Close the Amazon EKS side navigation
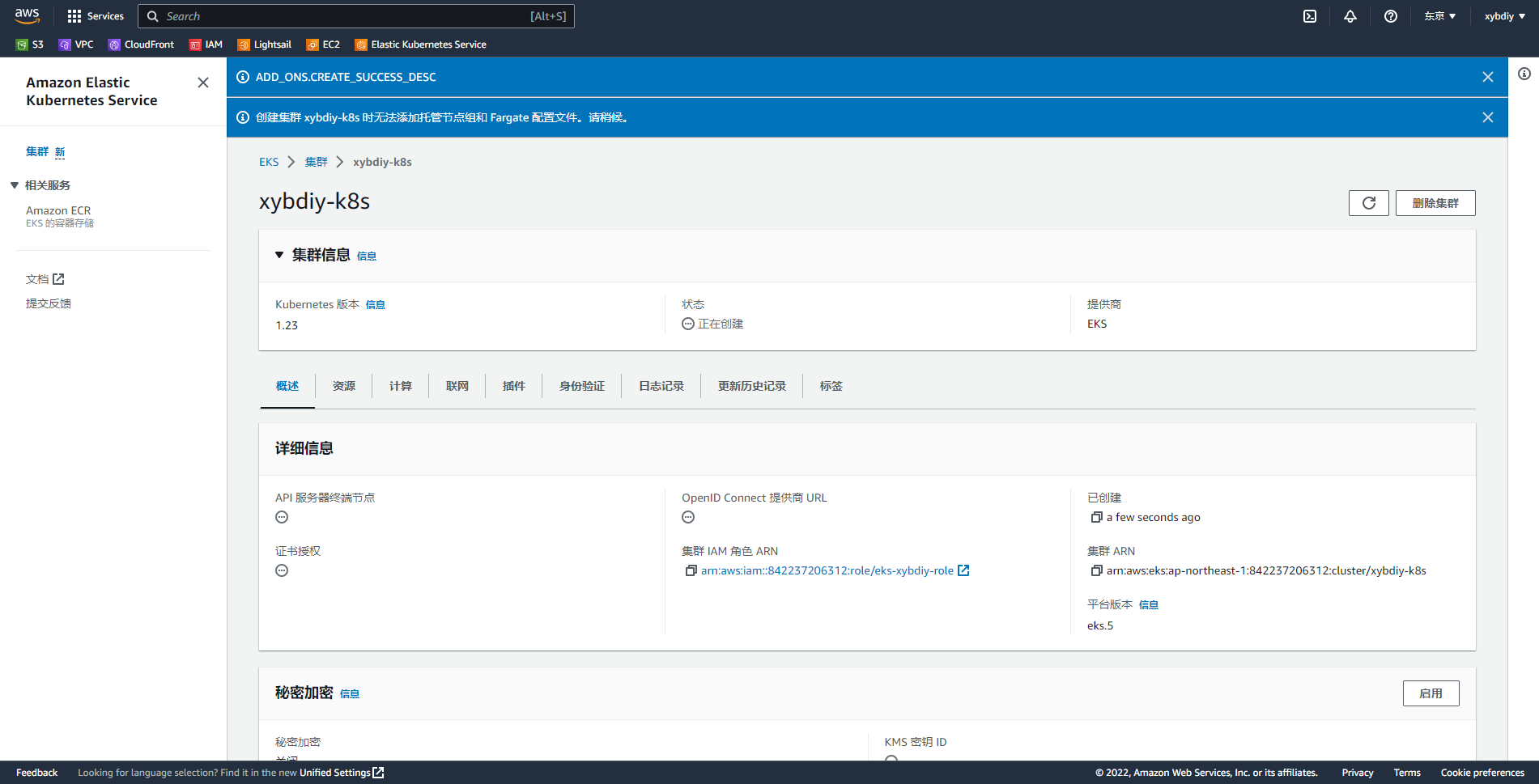This screenshot has width=1539, height=784. pyautogui.click(x=203, y=83)
